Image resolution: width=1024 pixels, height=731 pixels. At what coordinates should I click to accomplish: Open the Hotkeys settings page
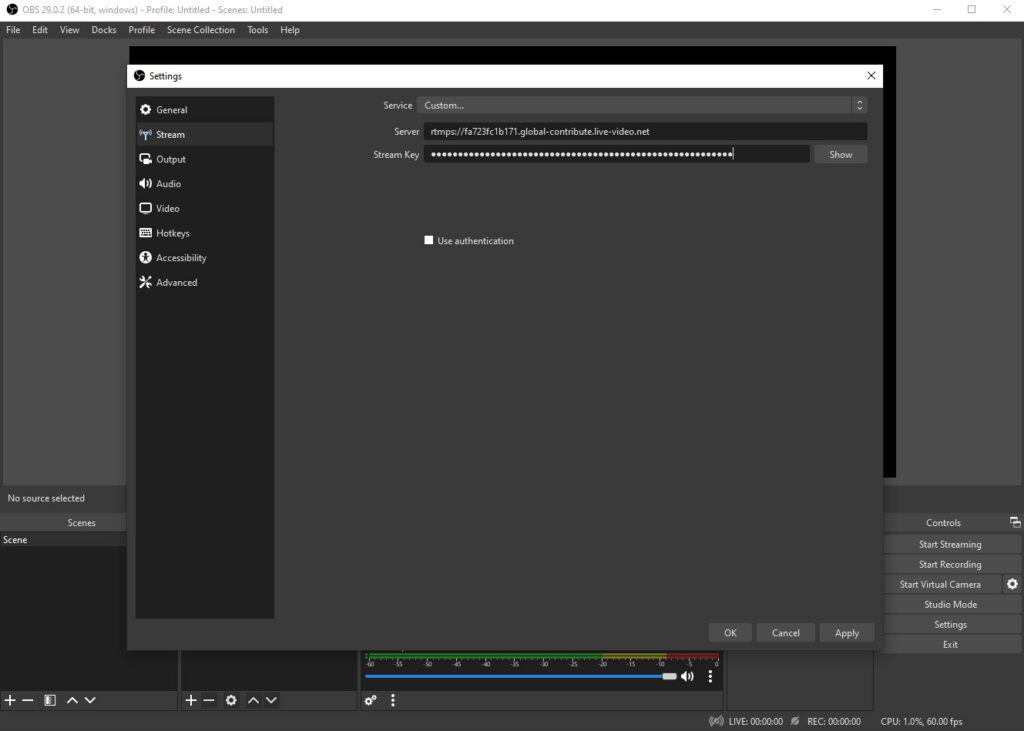172,232
